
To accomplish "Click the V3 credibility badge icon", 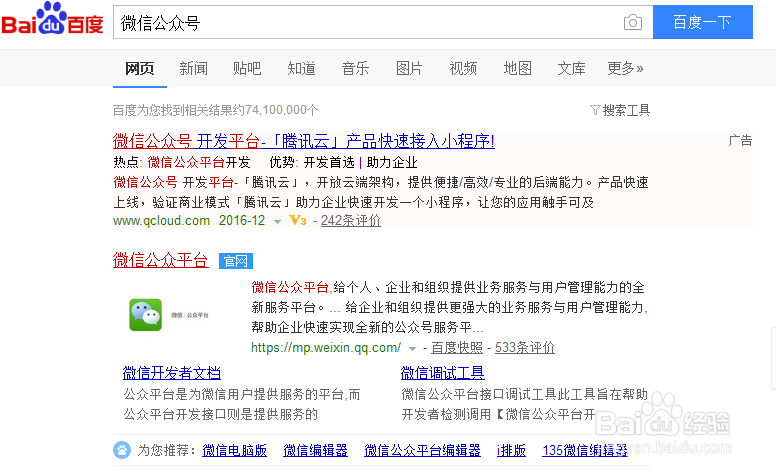I will coord(298,220).
